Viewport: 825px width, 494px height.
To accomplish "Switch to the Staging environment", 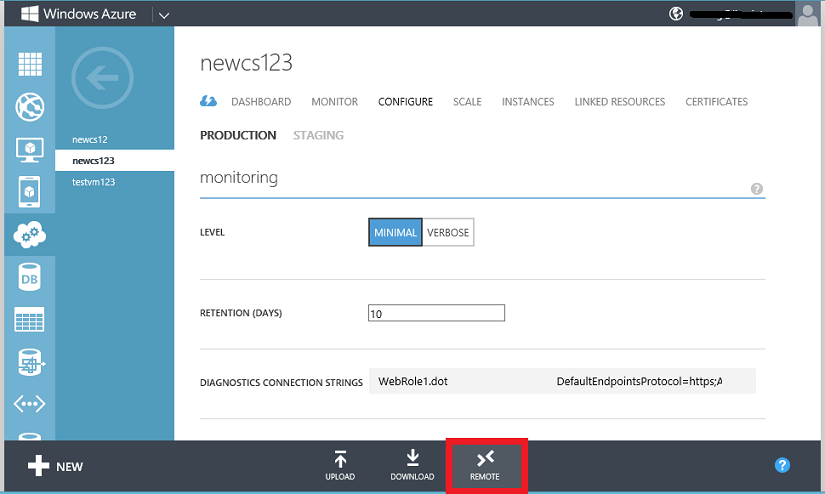I will [x=318, y=136].
